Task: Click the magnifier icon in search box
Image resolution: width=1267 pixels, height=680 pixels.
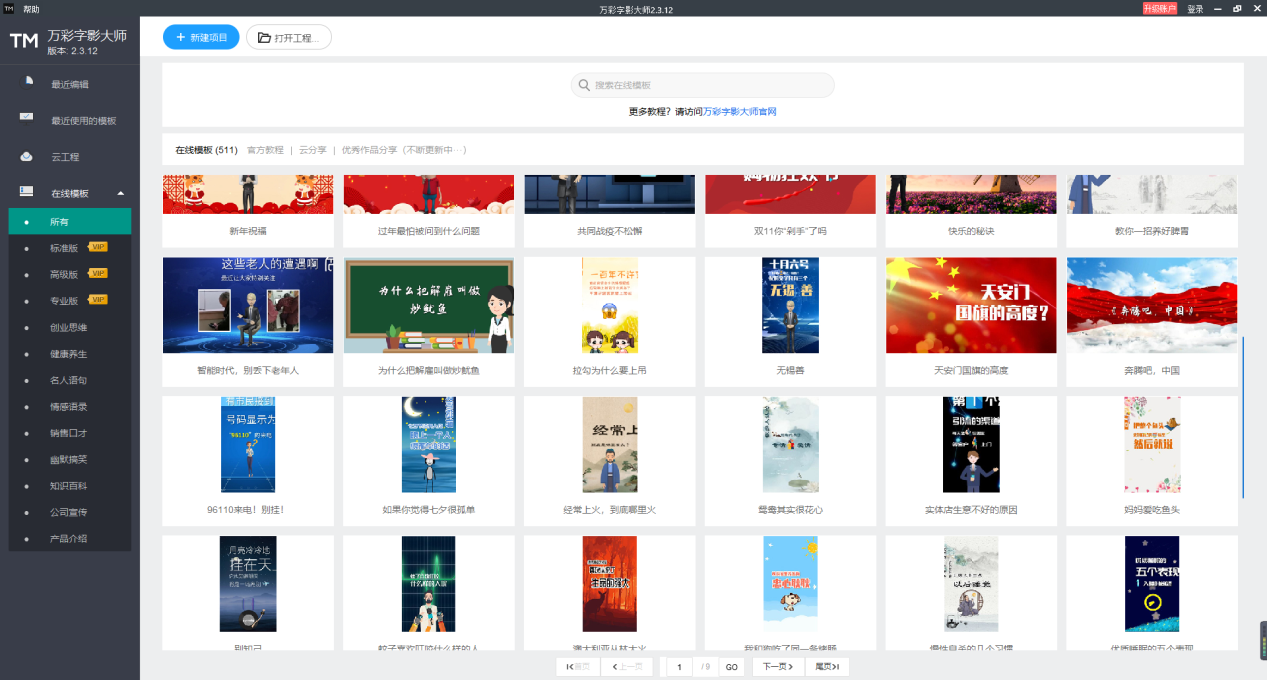Action: pos(583,85)
